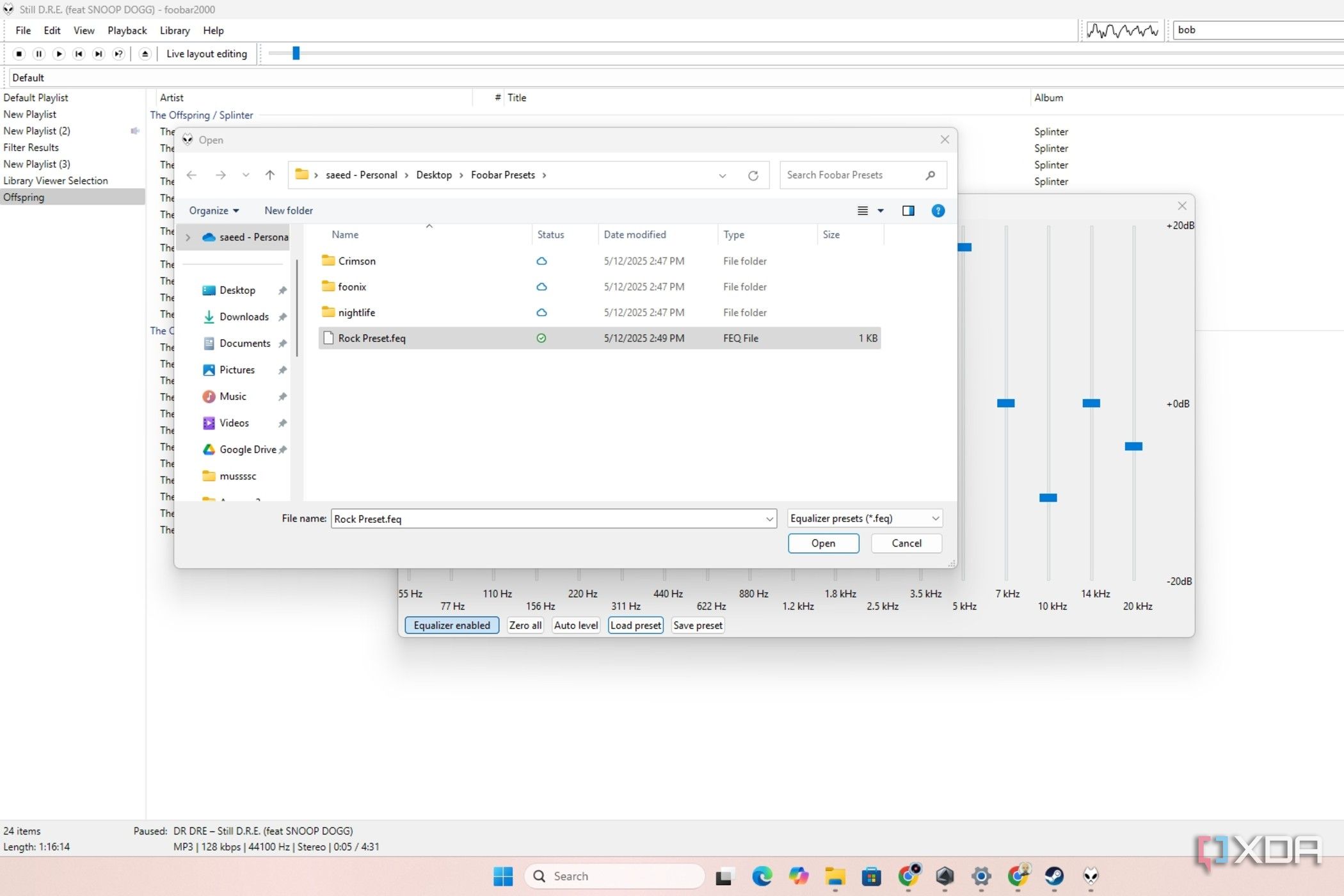Click the 10 kHz equalizer slider handle

tap(1048, 498)
